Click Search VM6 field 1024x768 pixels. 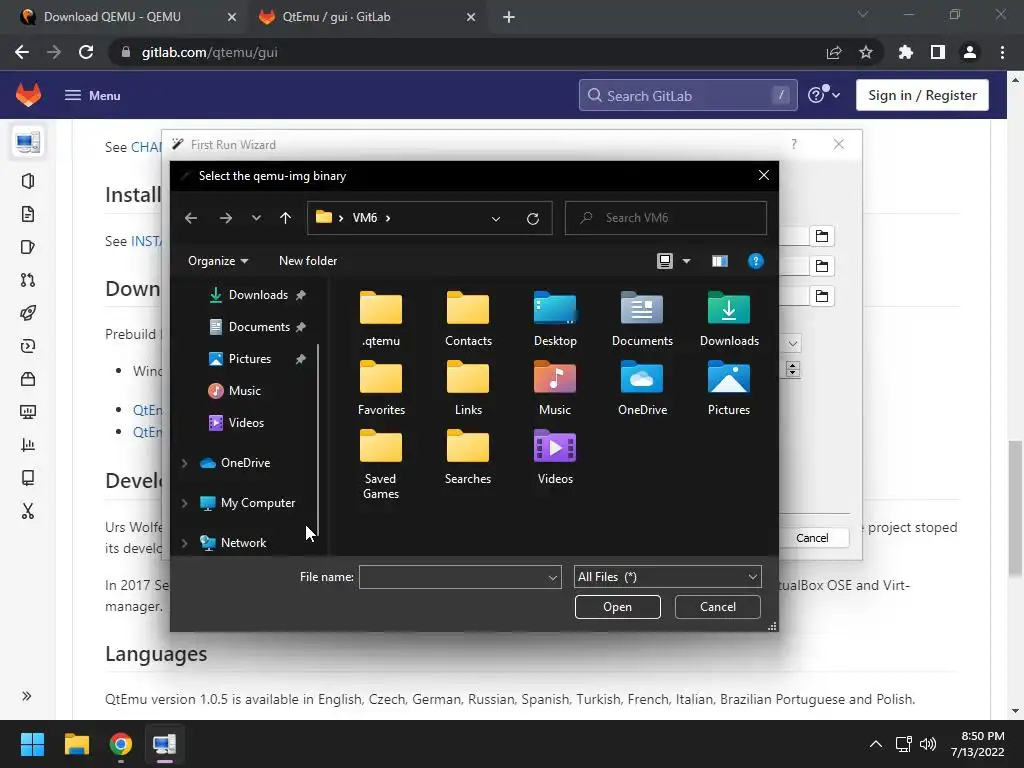pos(665,218)
